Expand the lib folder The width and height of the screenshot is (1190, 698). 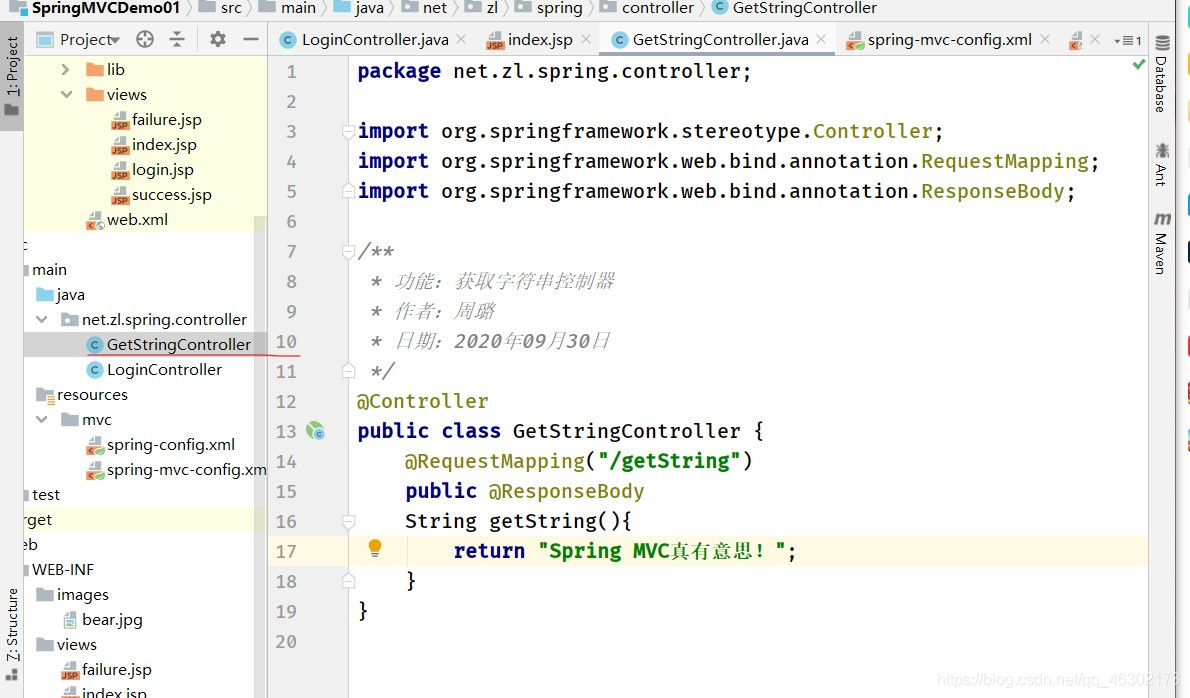(x=65, y=70)
